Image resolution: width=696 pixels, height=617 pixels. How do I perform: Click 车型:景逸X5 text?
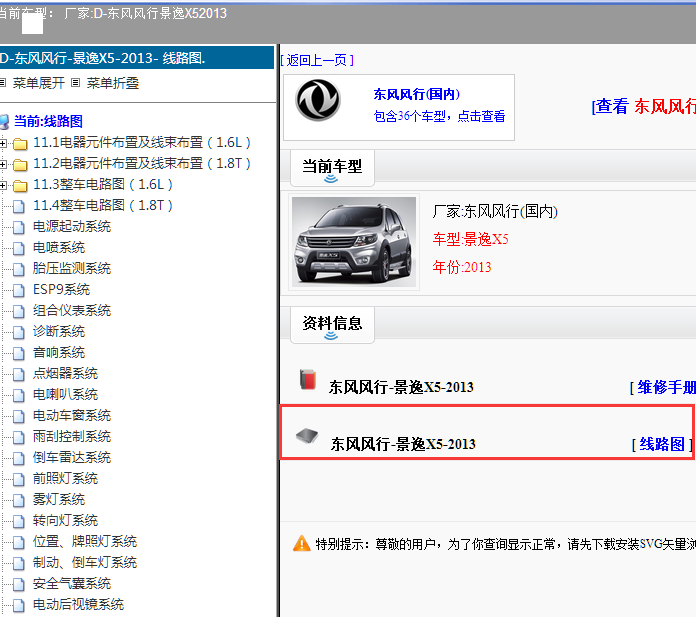(471, 240)
